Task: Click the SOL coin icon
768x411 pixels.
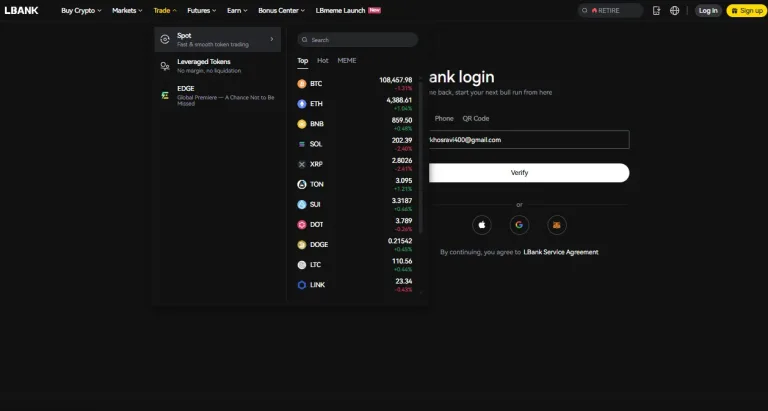Action: point(302,144)
